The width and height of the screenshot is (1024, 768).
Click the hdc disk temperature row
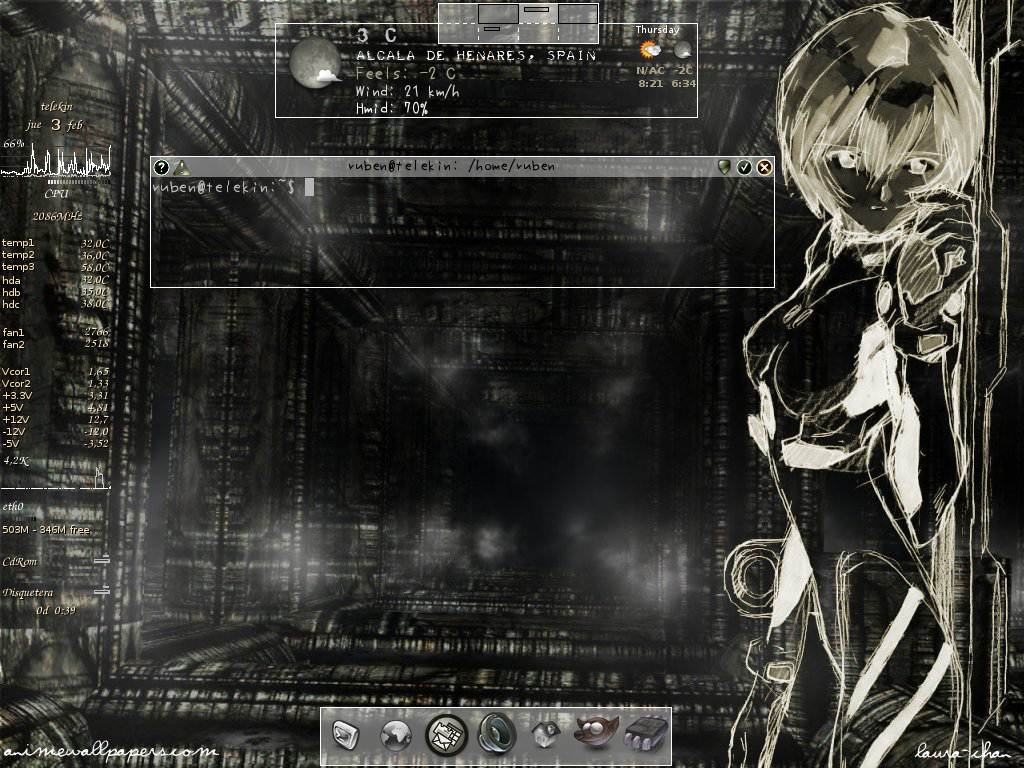tap(56, 304)
